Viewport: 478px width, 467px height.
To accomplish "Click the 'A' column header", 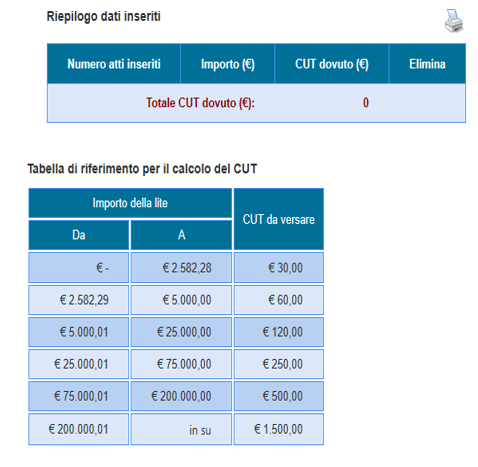I will point(181,235).
